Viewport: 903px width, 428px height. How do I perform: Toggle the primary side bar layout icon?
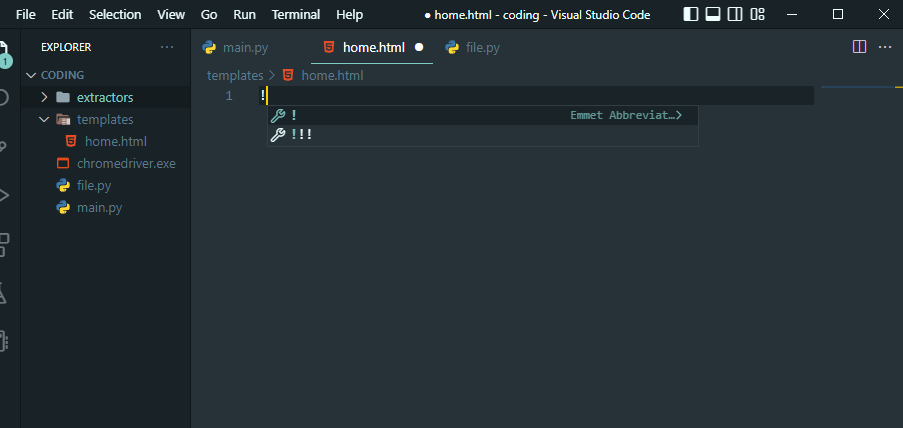click(x=690, y=14)
